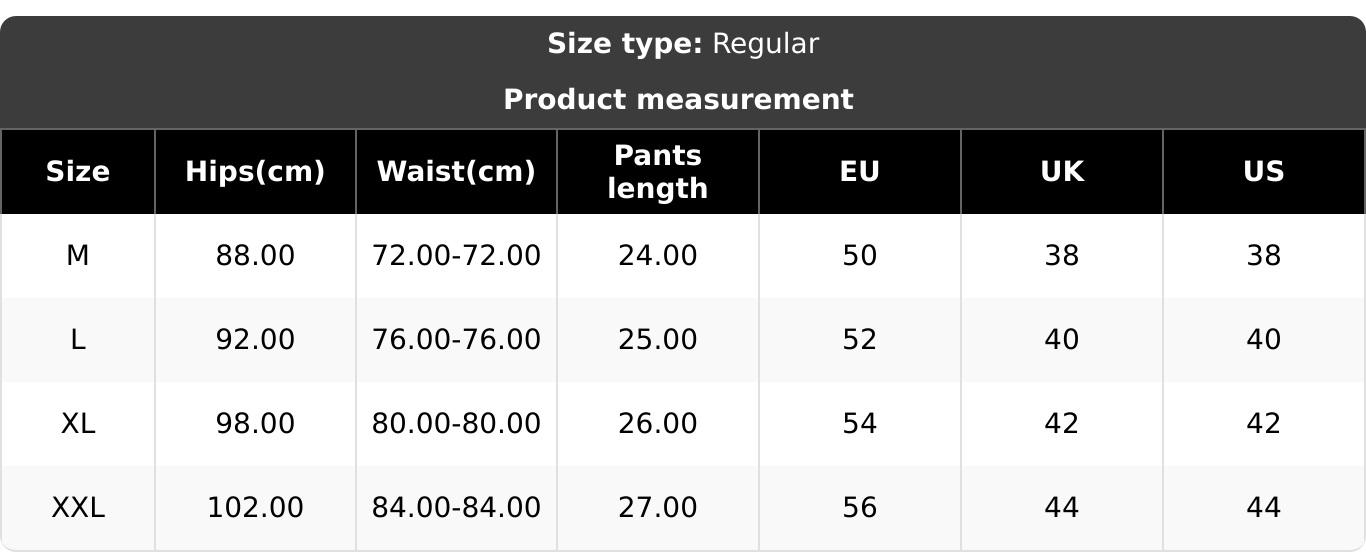Click the 102.00 hips value
Screen dimensions: 1366x552
(255, 508)
